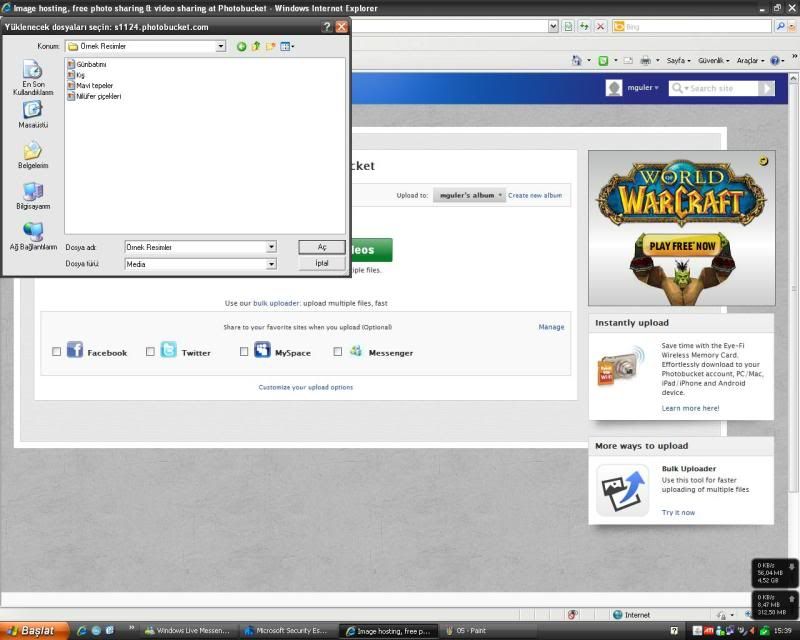The height and width of the screenshot is (640, 800).
Task: Go up one folder level
Action: point(256,46)
